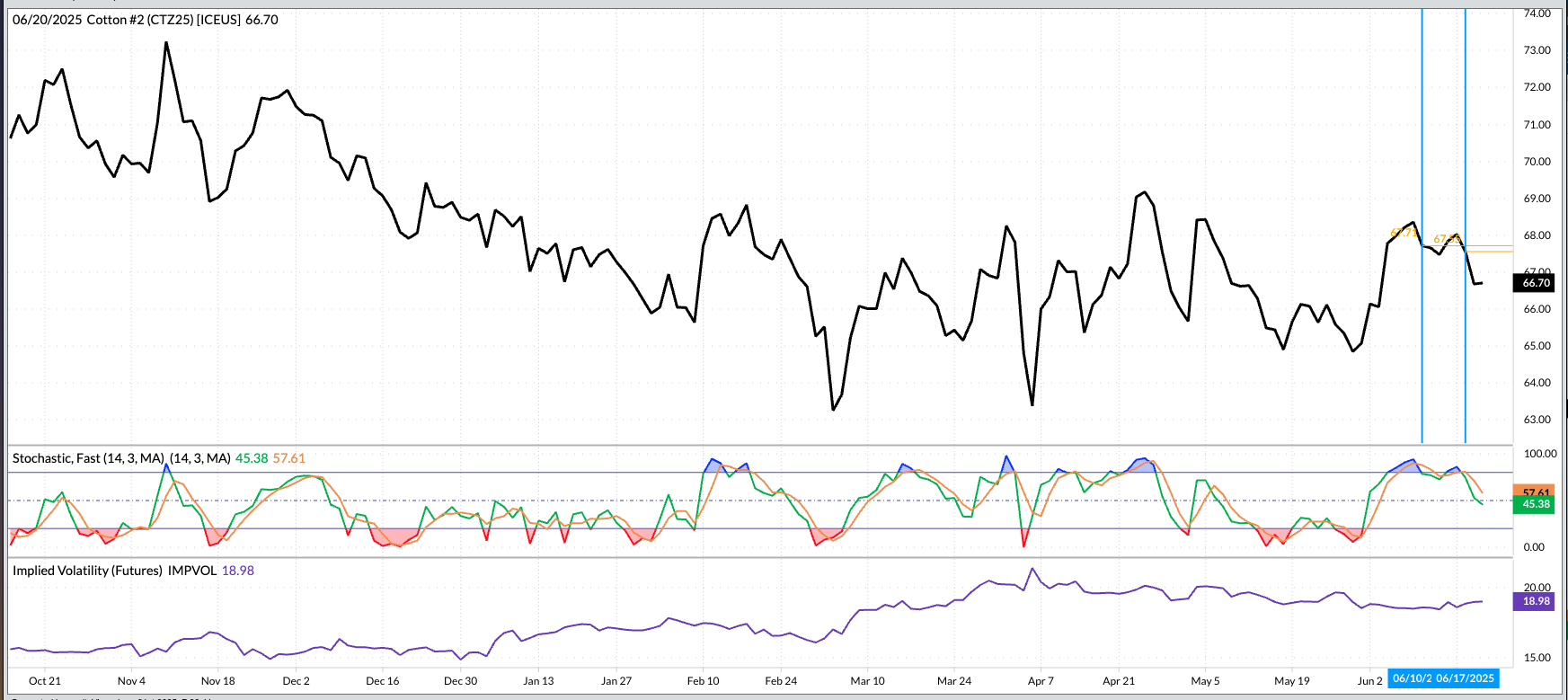Click the green 45.38 value in Stochastic header
The height and width of the screenshot is (700, 1568).
252,458
